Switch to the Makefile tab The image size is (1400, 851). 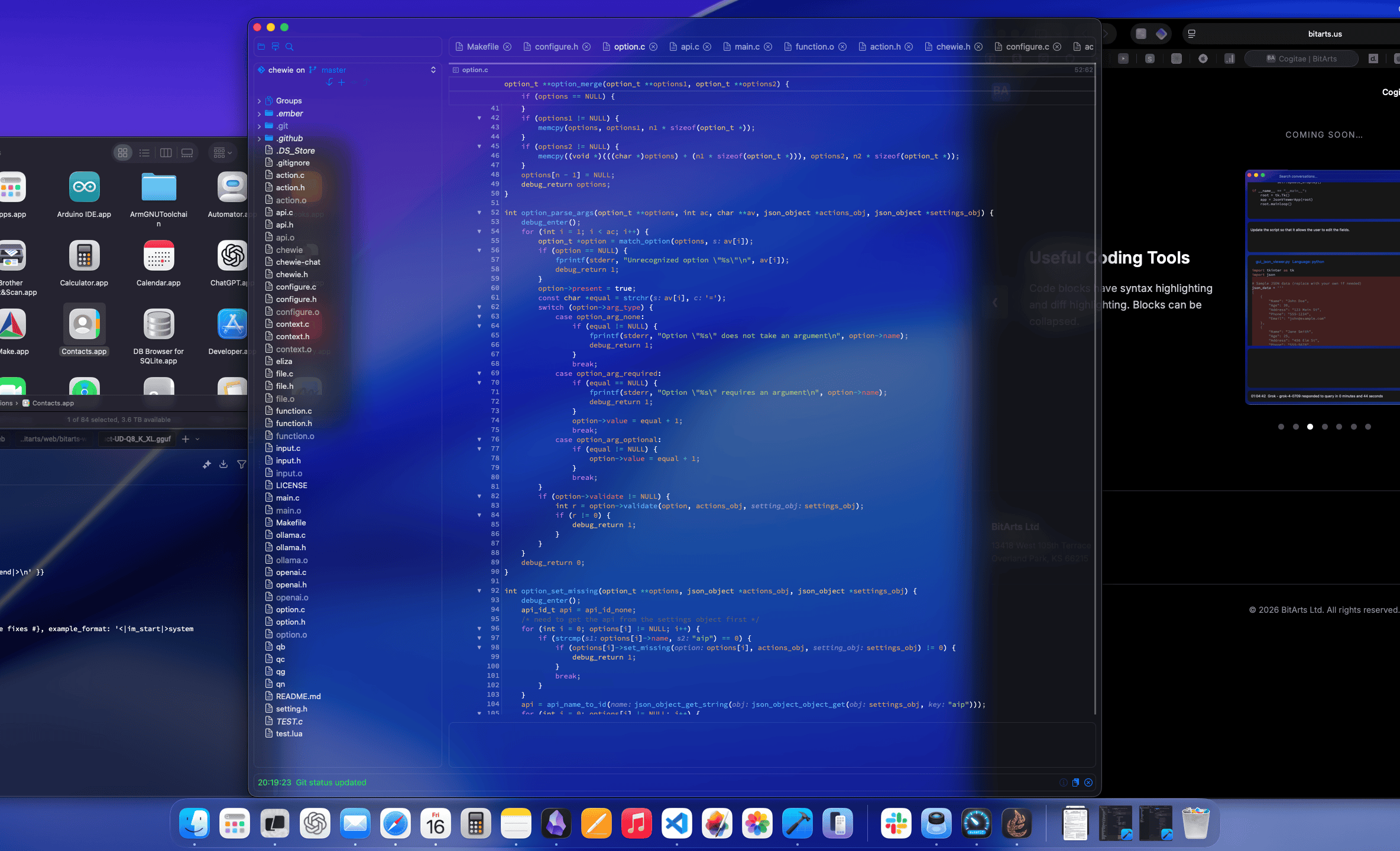click(482, 47)
